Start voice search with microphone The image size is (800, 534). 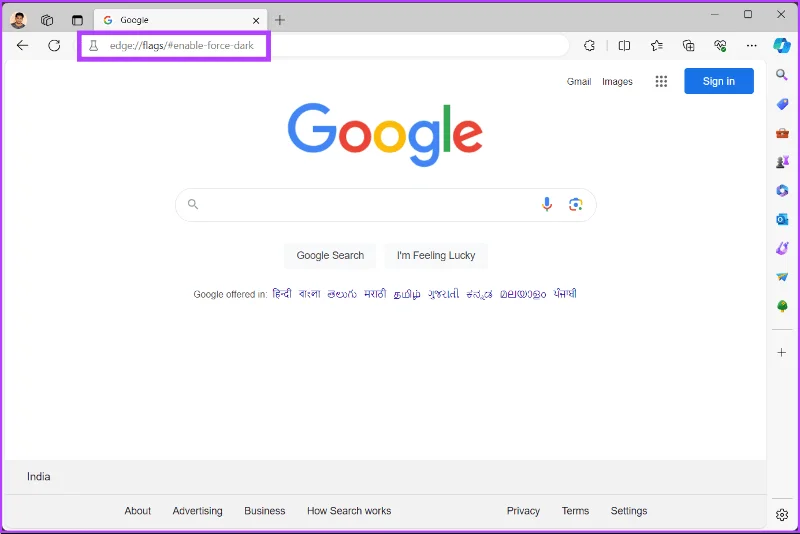click(547, 205)
